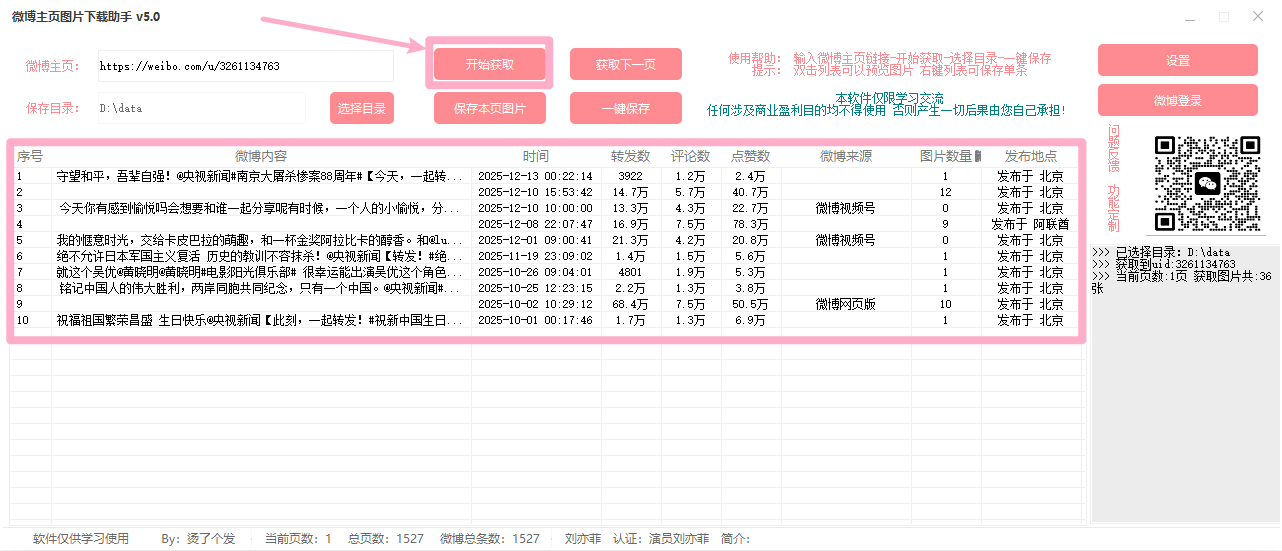Click 微博网页版 source cell
This screenshot has height=551, width=1282.
click(846, 304)
